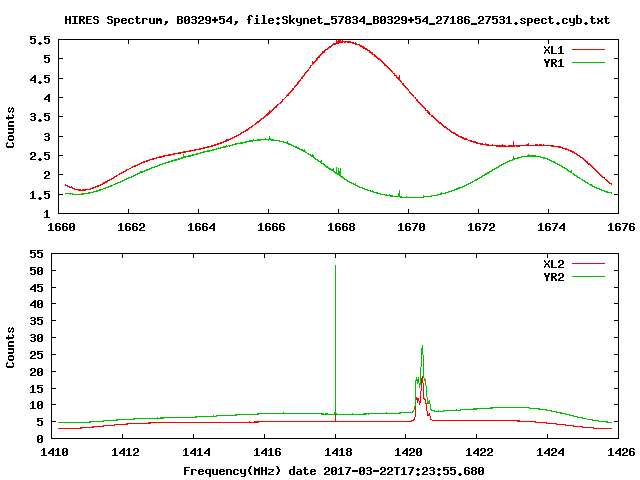Click the 1676 x-axis tick label

(x=621, y=227)
